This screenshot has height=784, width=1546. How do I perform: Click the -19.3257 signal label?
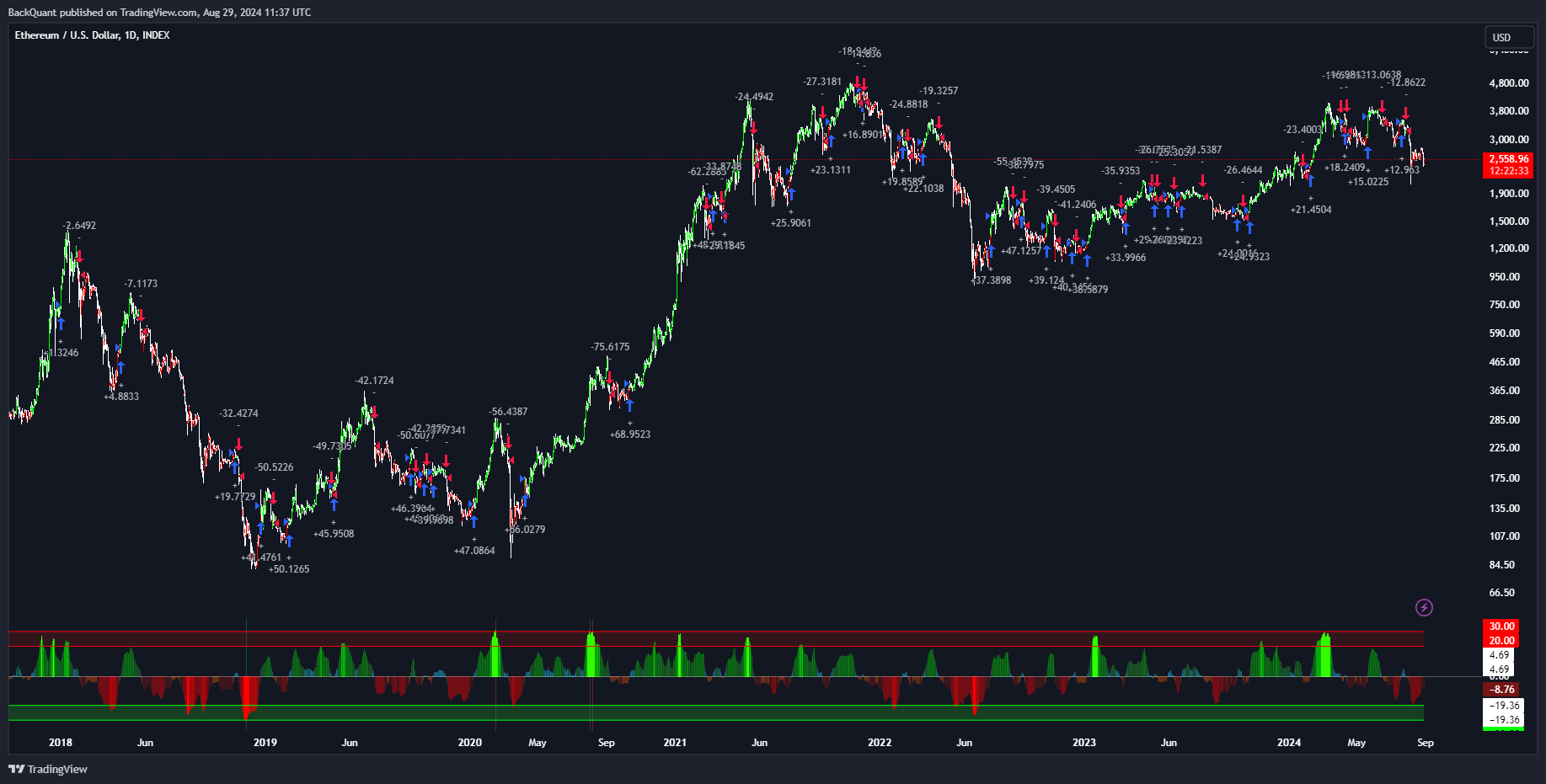pyautogui.click(x=939, y=91)
